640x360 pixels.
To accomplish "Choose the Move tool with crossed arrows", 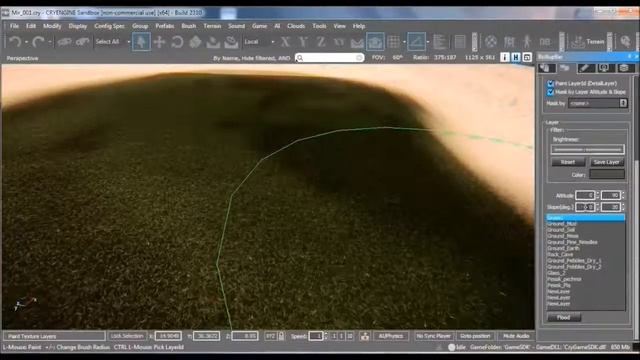I will (160, 42).
